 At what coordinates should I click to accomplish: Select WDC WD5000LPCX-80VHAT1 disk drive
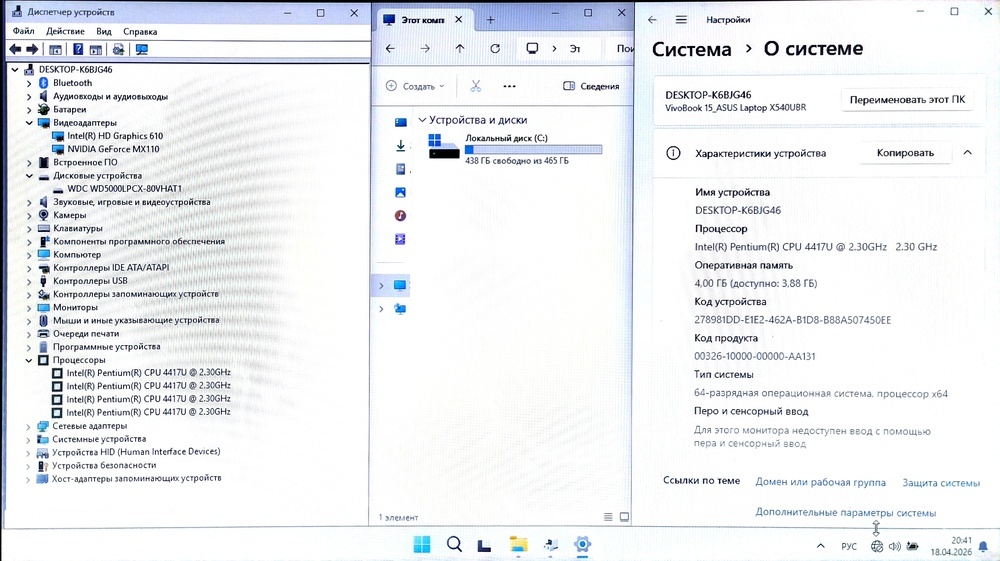[x=124, y=189]
